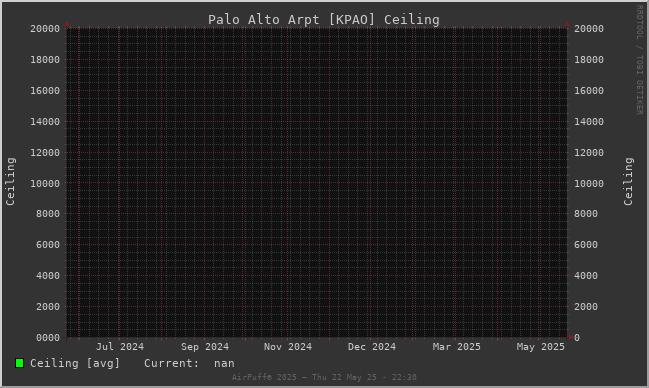Click the red arrow at x-axis end

[571, 337]
